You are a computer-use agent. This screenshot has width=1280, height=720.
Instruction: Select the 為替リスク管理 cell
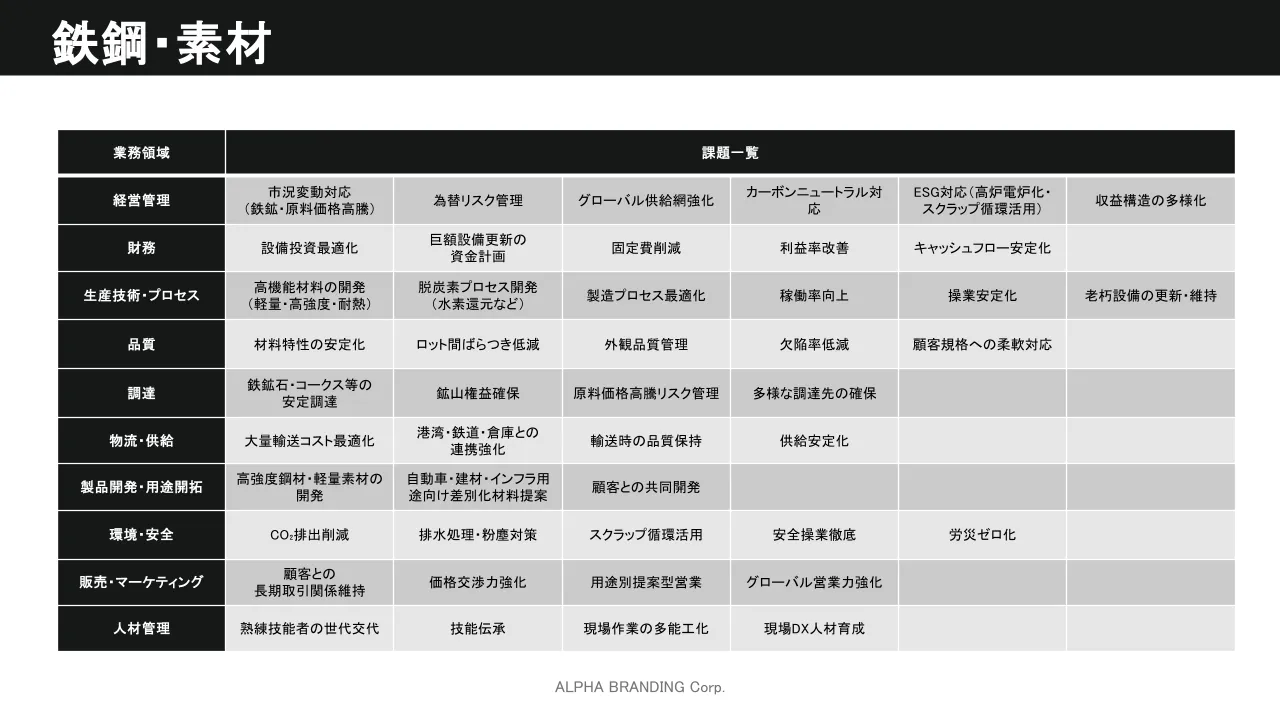478,200
